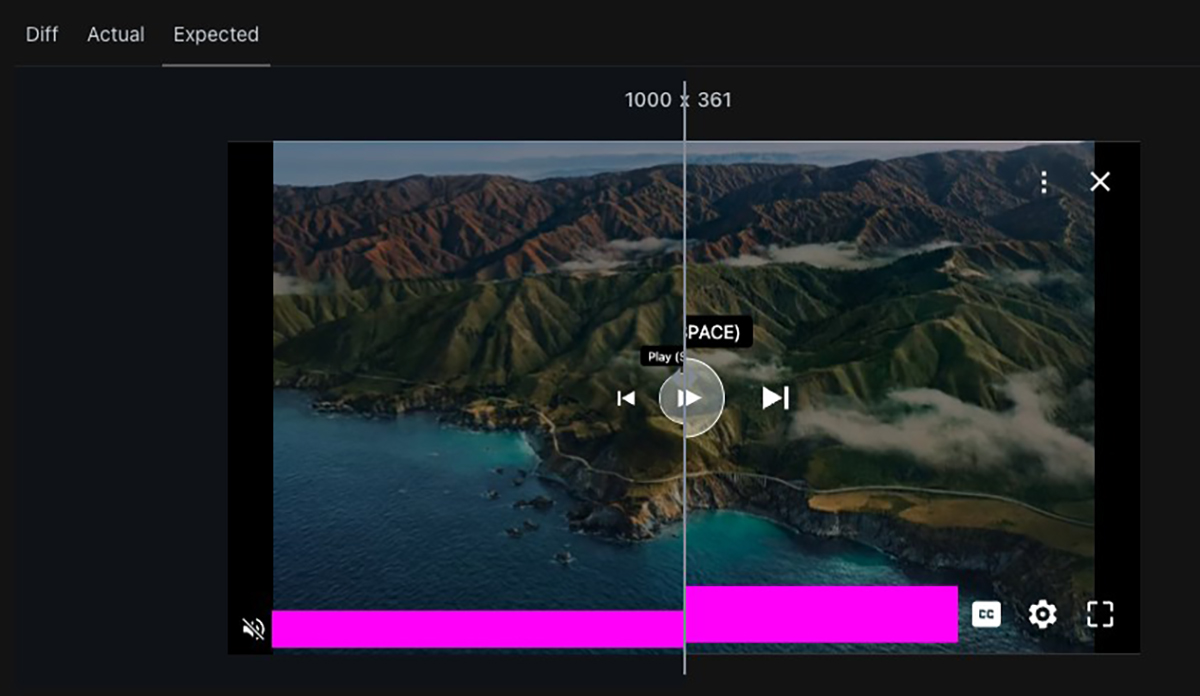
Task: Select the Expected tab
Action: coord(216,34)
